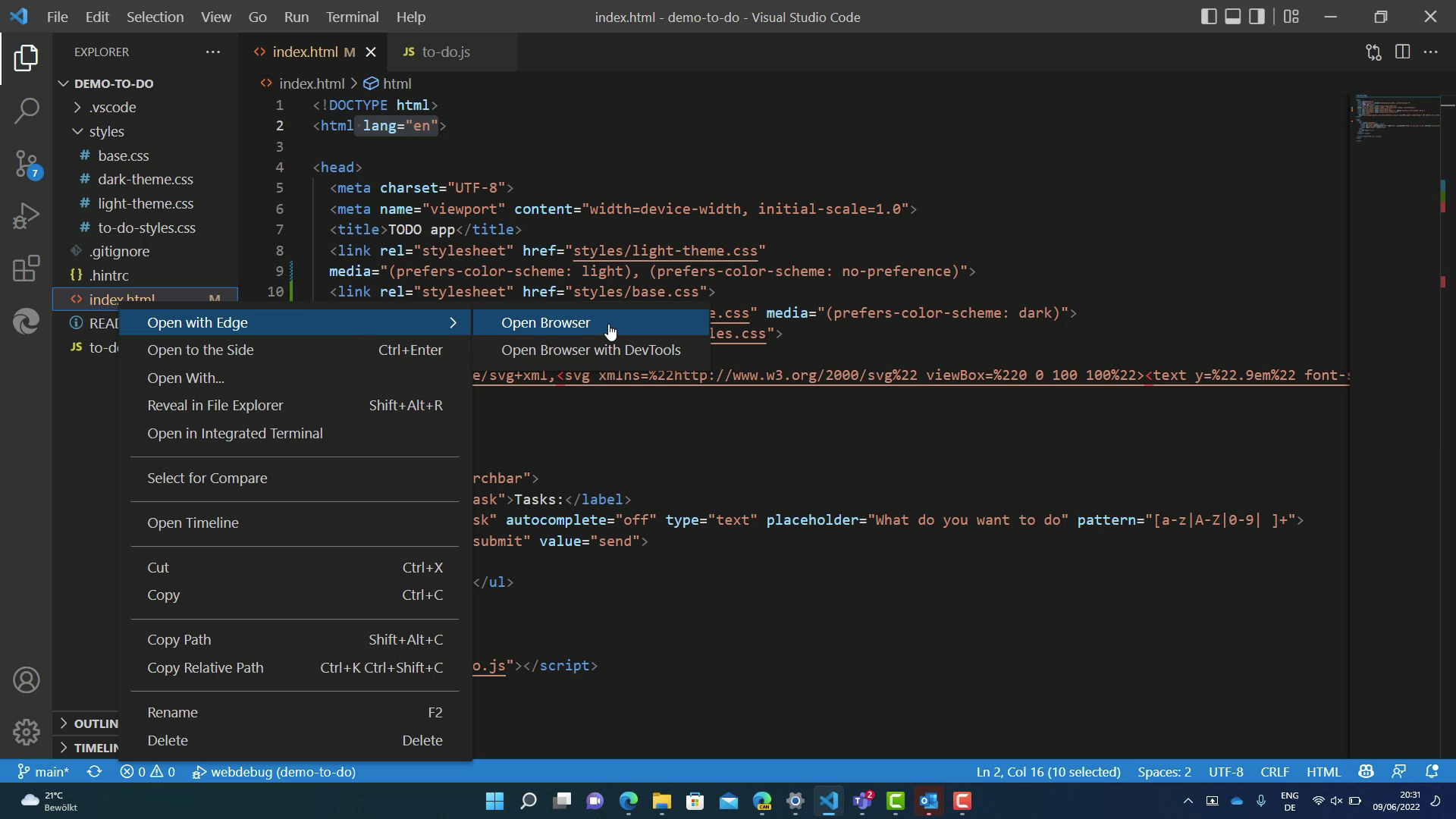Click Open Browser with DevTools option
Screen dimensions: 1456x819
click(590, 350)
